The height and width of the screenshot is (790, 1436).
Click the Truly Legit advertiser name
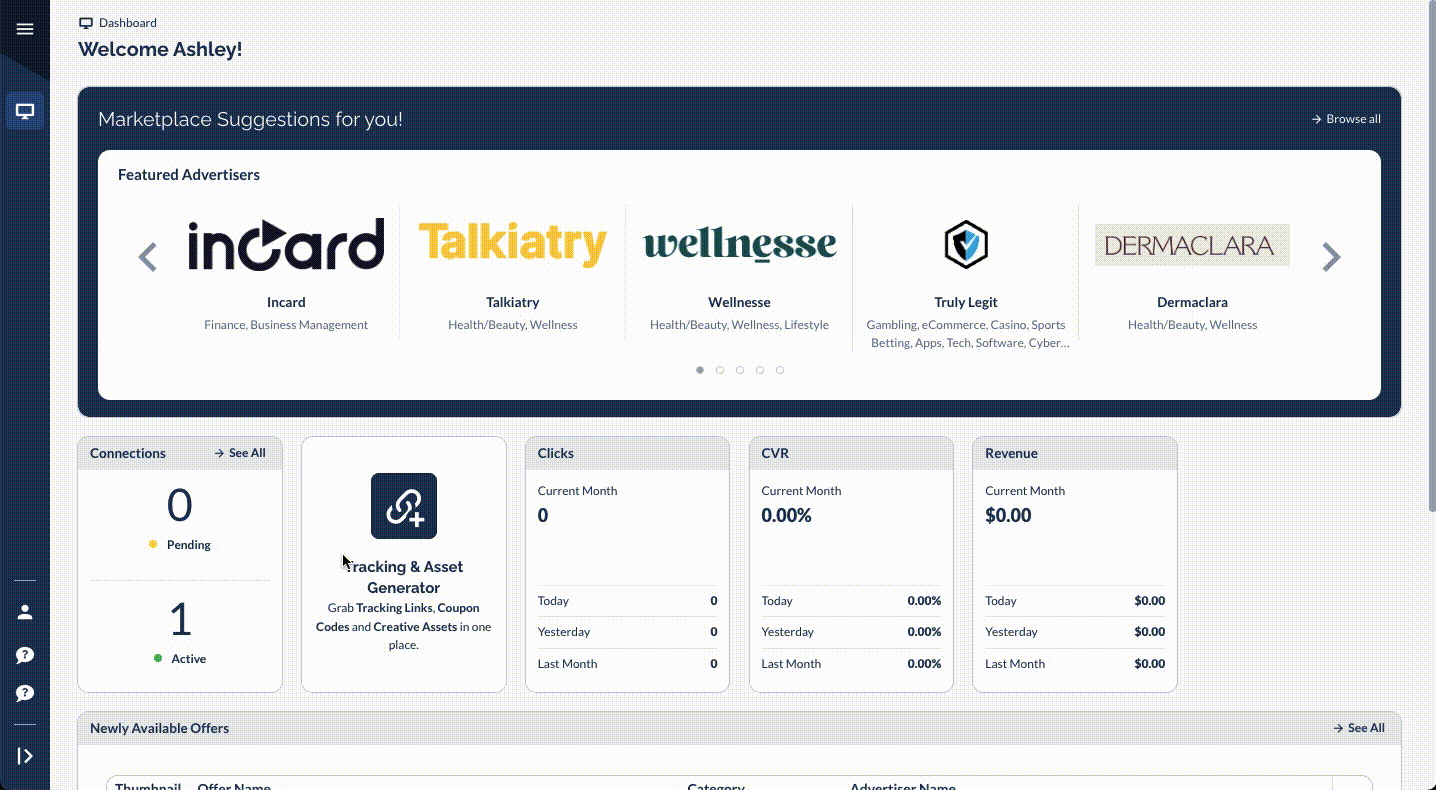(x=965, y=302)
